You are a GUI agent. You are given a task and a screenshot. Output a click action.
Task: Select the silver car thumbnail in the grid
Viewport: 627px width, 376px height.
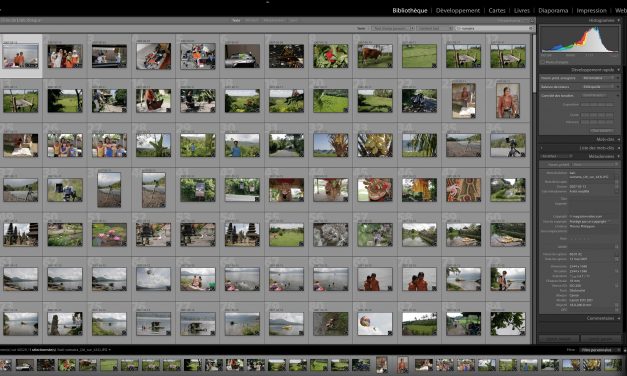coord(242,56)
